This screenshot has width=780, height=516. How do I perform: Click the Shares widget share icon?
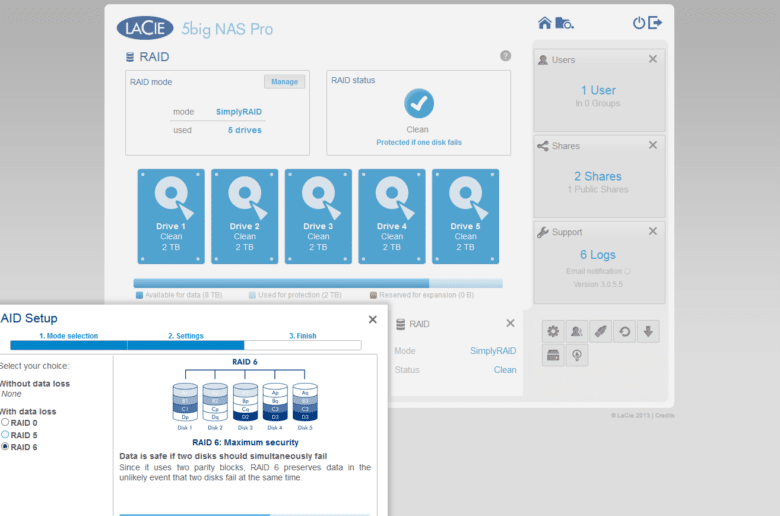click(x=543, y=146)
